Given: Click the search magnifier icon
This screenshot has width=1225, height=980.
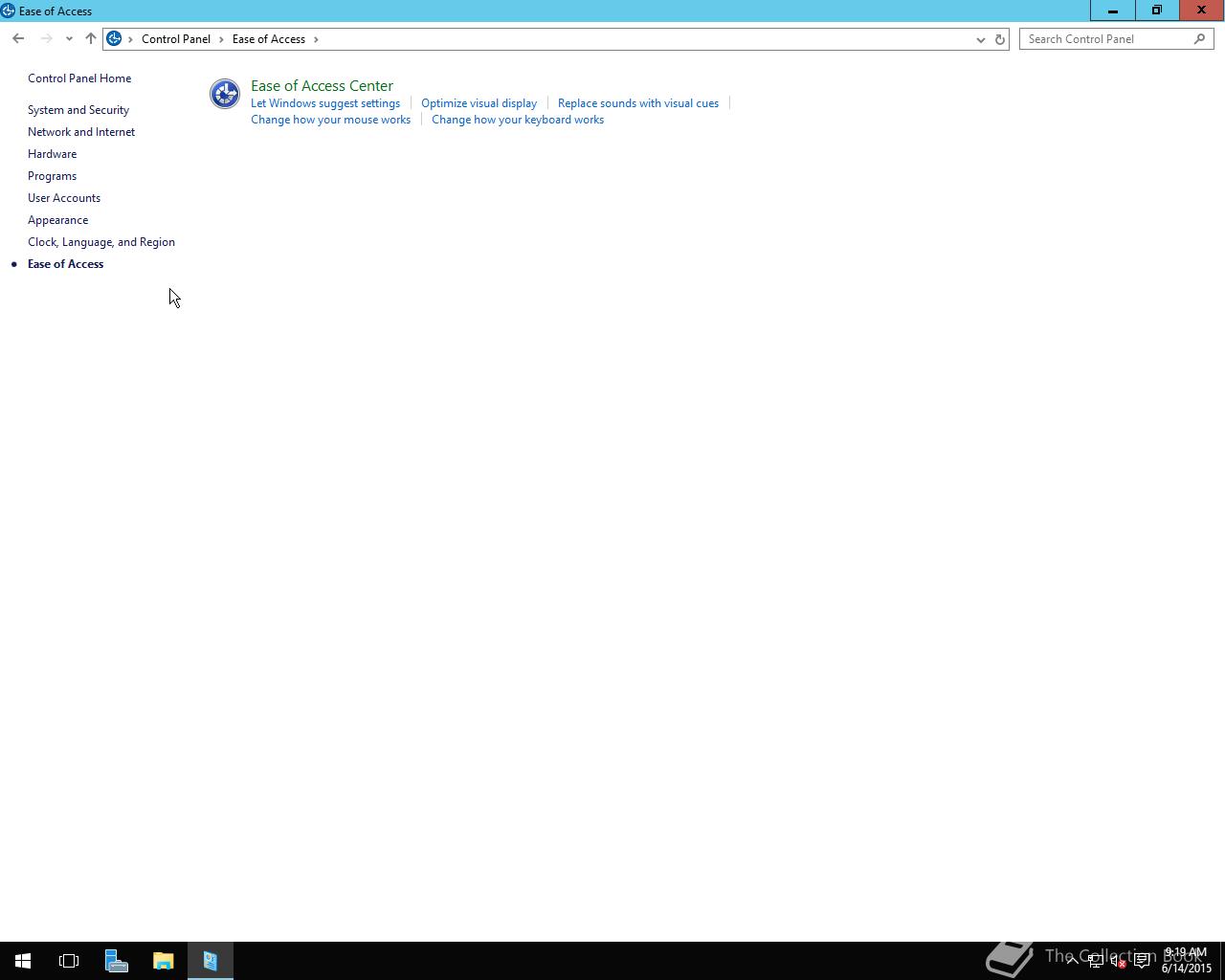Looking at the screenshot, I should coord(1199,39).
